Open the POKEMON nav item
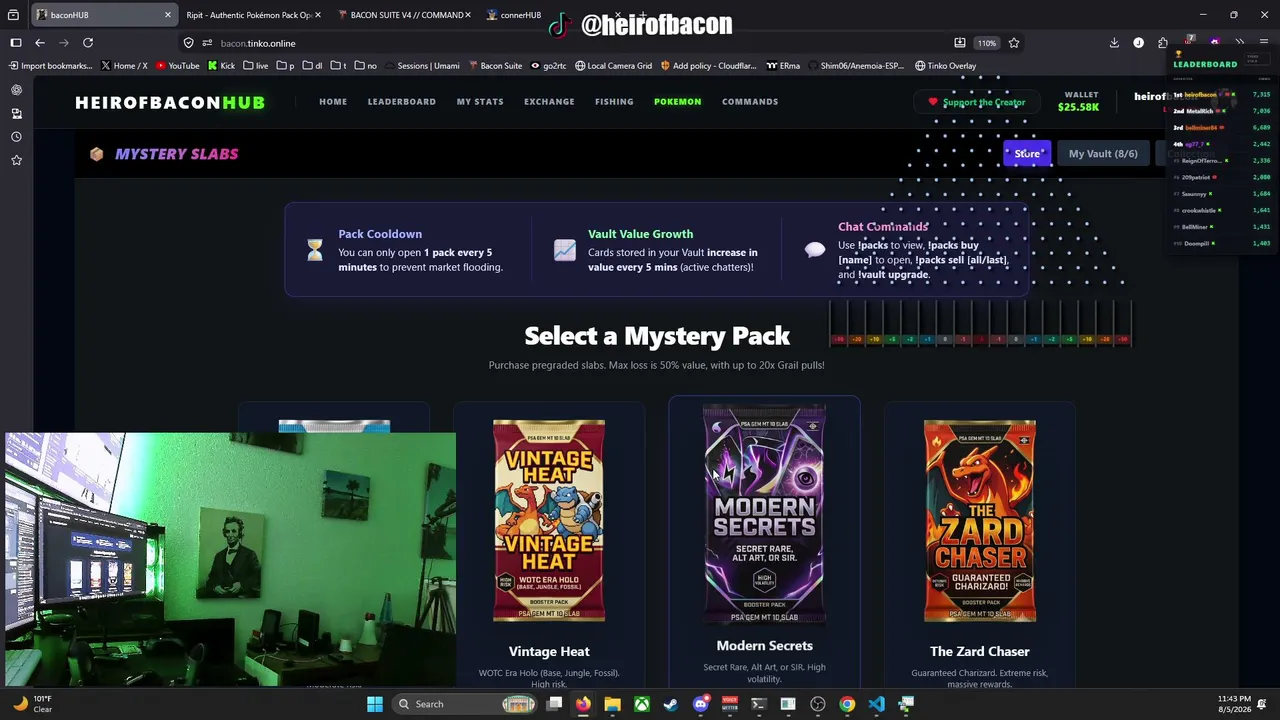This screenshot has height=720, width=1280. click(x=677, y=102)
